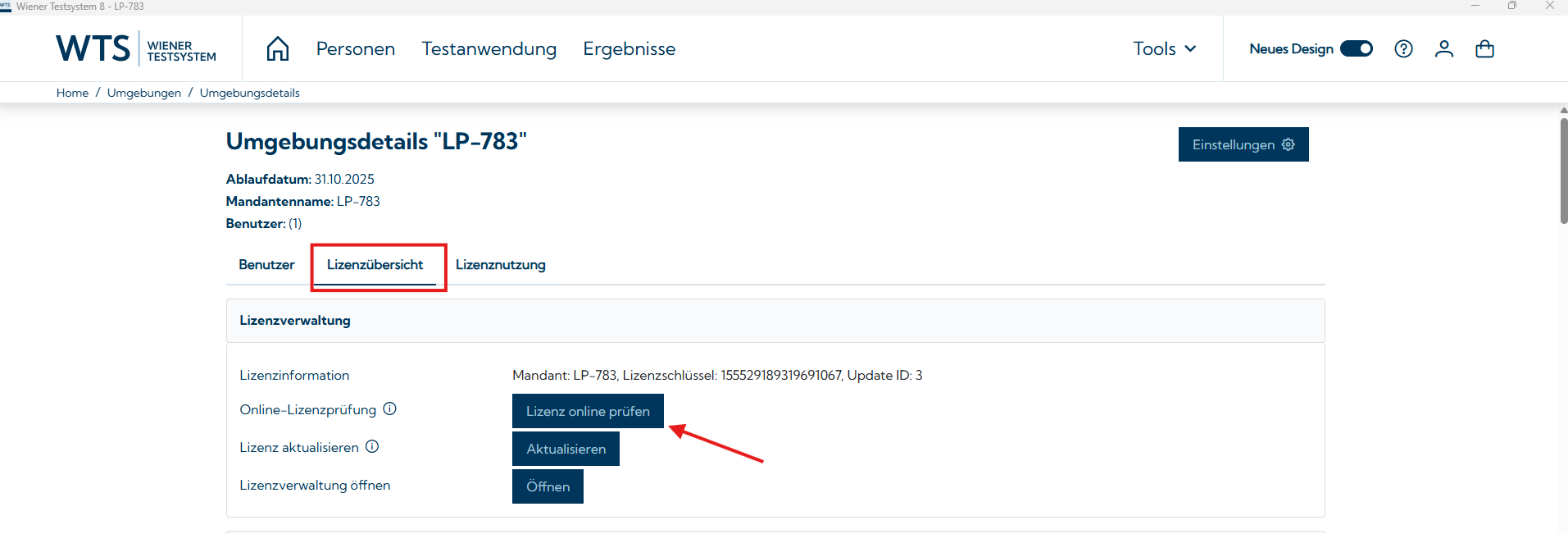
Task: Switch to the Benutzer tab
Action: point(266,265)
